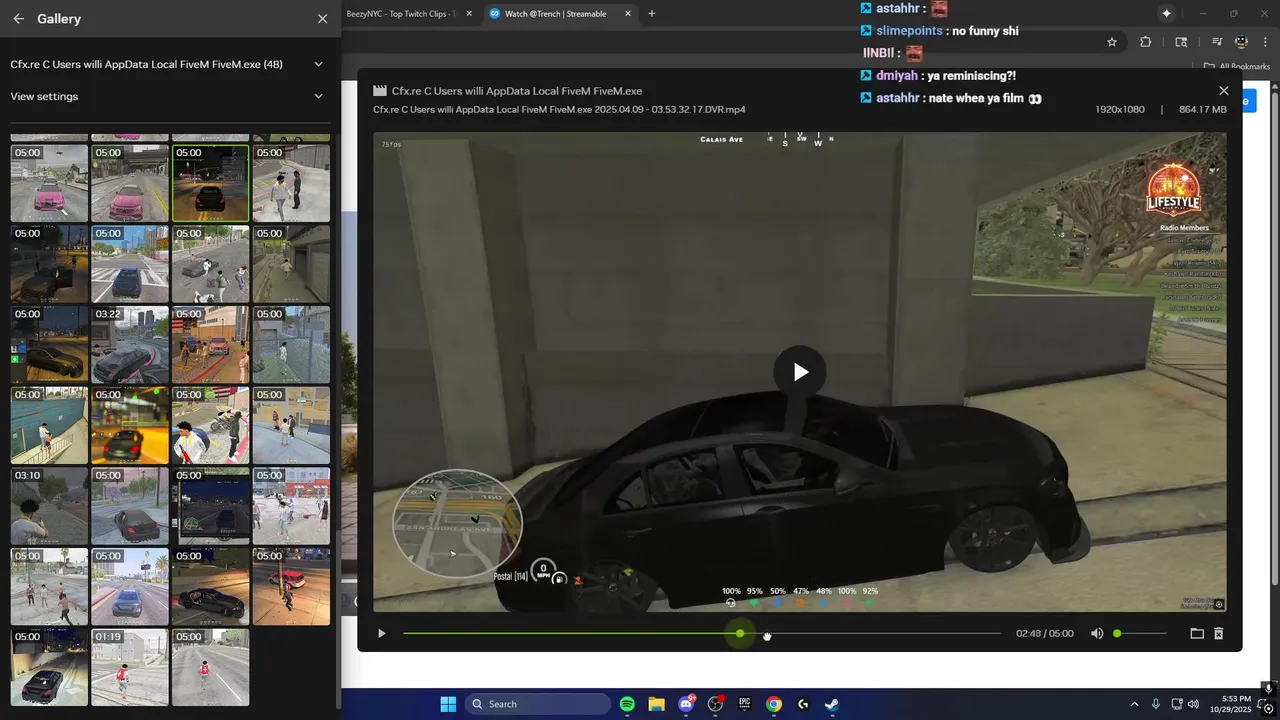Open the 03:10 clip thumbnail
The height and width of the screenshot is (720, 1280).
click(49, 506)
